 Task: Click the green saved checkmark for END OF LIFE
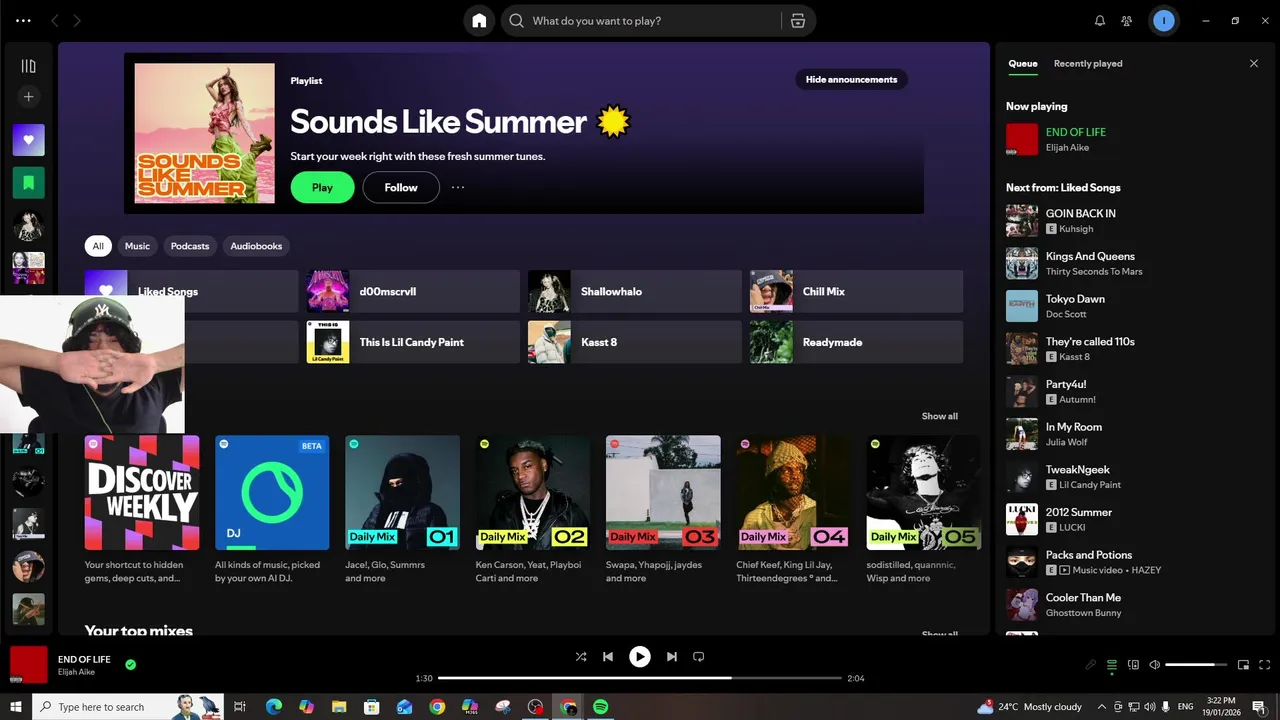tap(131, 664)
